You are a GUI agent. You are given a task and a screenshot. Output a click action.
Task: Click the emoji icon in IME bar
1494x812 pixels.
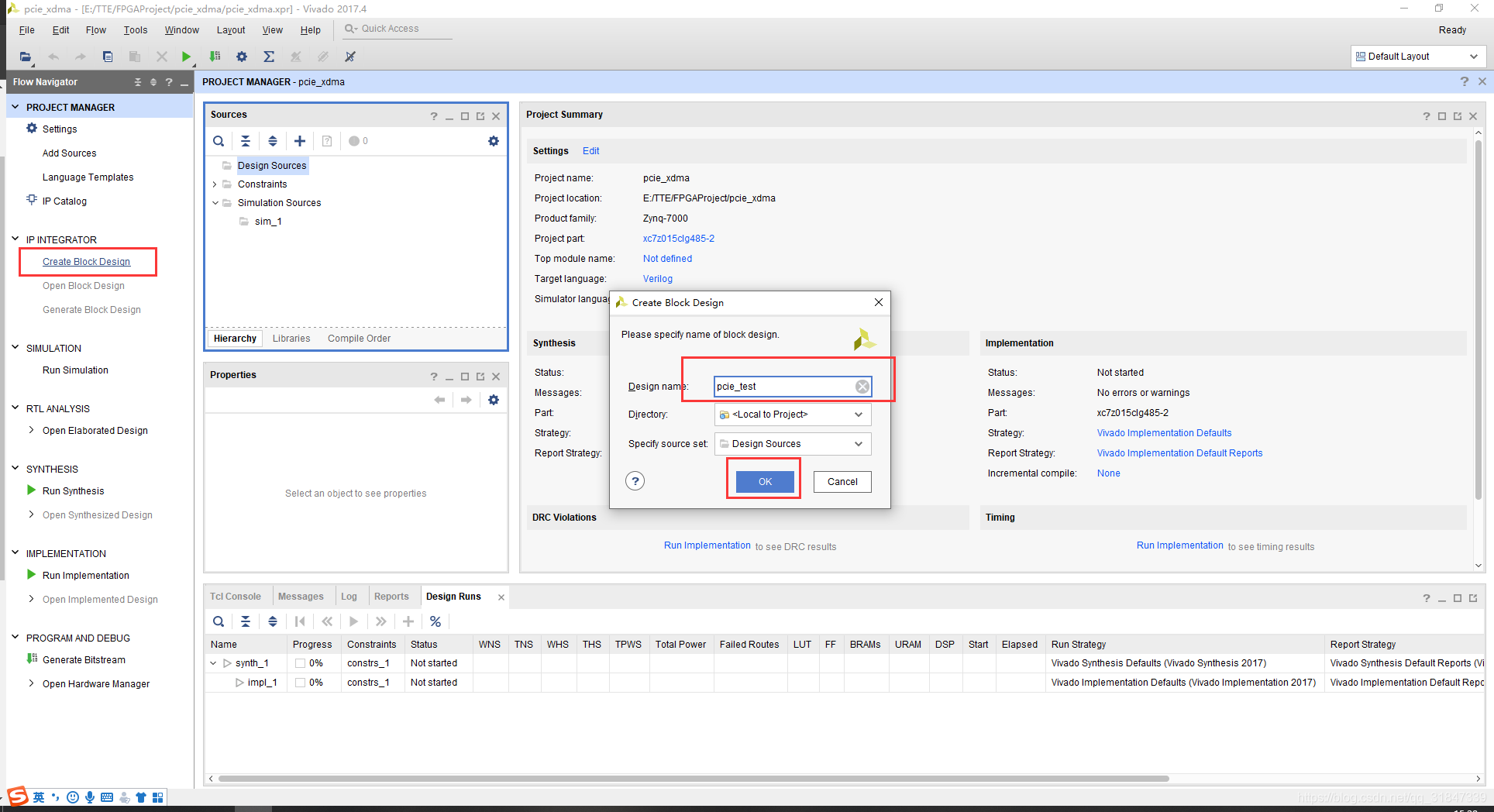click(x=73, y=797)
